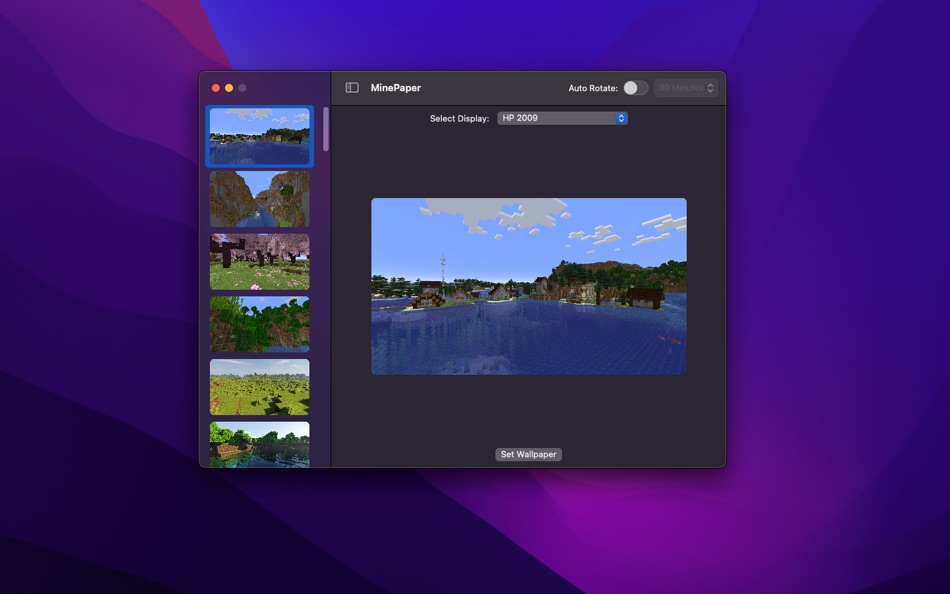Open the 30 Minutes interval dropdown
This screenshot has height=594, width=950.
(x=686, y=88)
